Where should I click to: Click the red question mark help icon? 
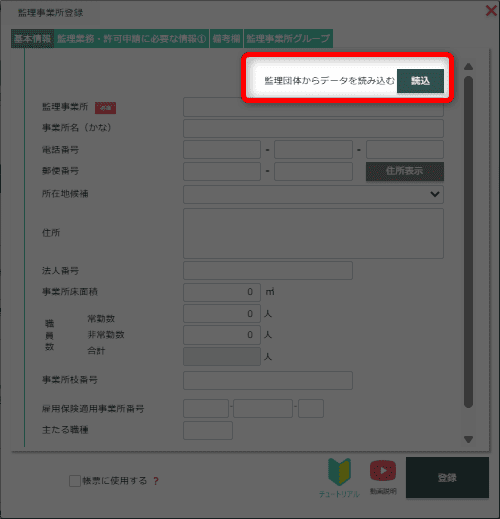point(156,481)
